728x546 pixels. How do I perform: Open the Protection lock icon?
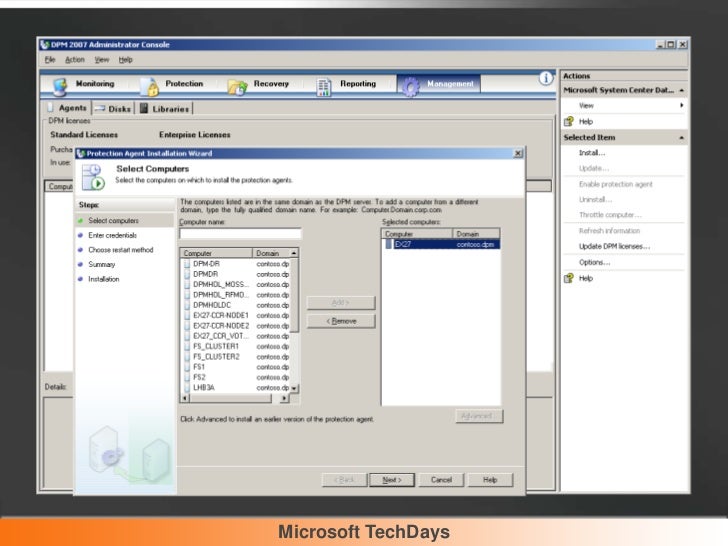coord(150,86)
